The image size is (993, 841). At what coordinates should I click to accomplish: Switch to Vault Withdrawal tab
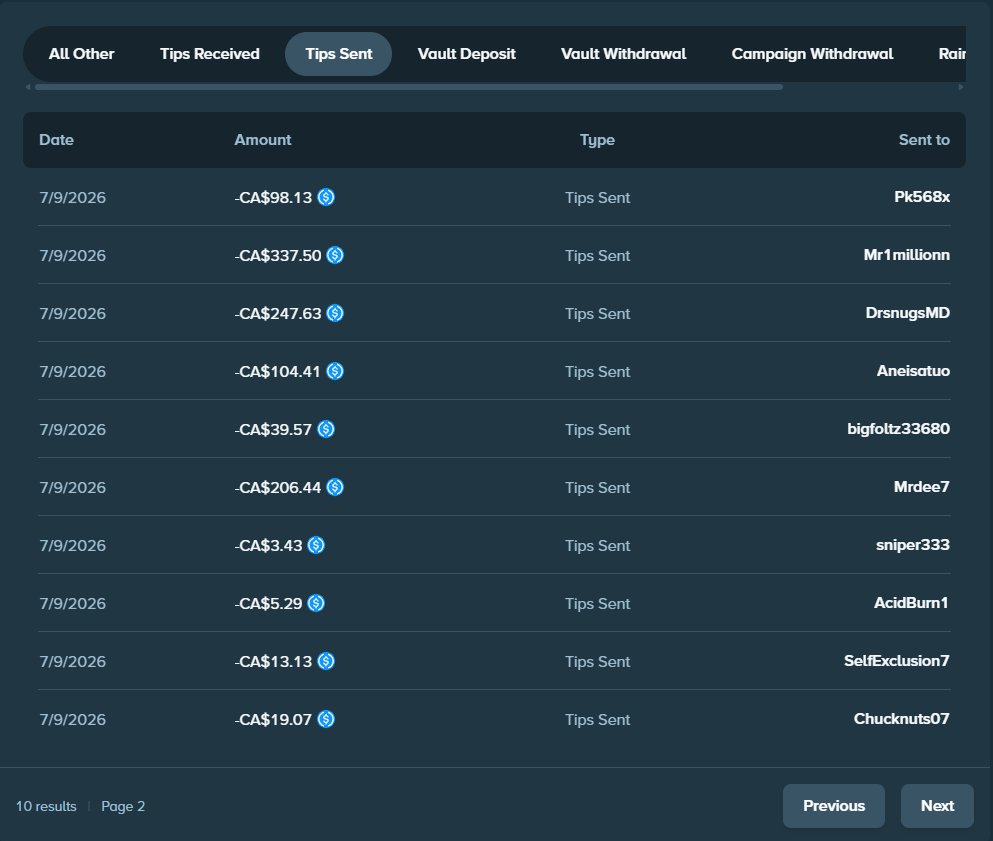click(x=624, y=54)
